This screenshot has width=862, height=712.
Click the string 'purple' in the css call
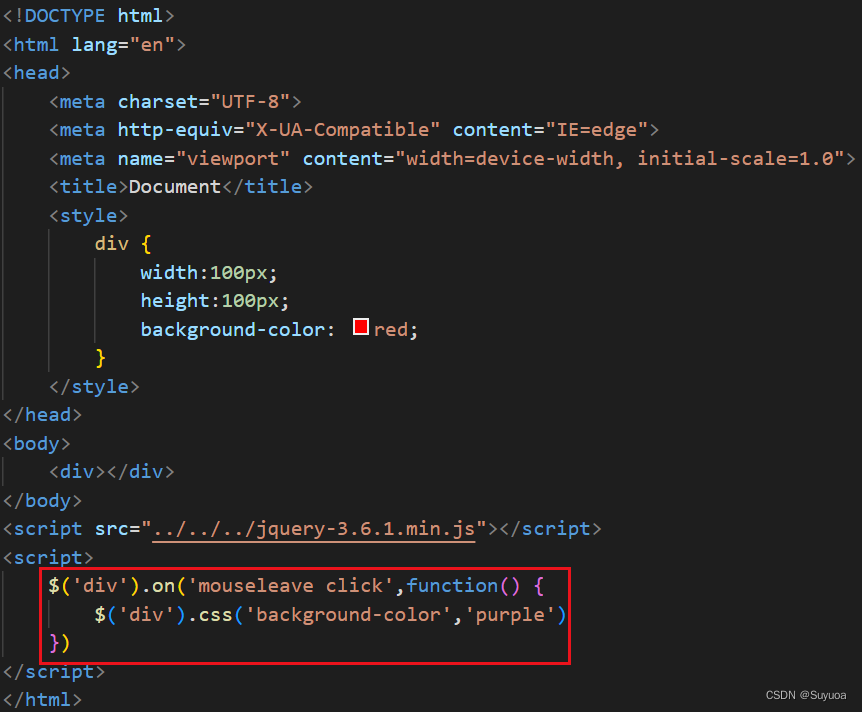pos(513,614)
